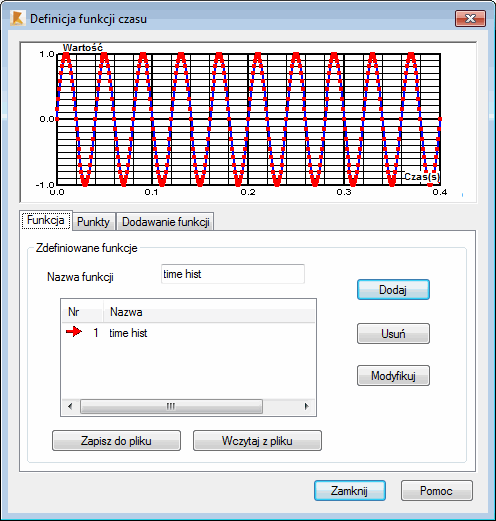Viewport: 496px width, 521px height.
Task: Click Wczytaj z pliku button
Action: tap(257, 441)
